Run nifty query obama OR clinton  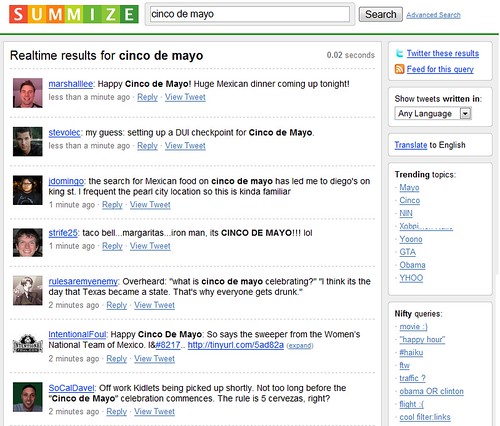tap(432, 391)
